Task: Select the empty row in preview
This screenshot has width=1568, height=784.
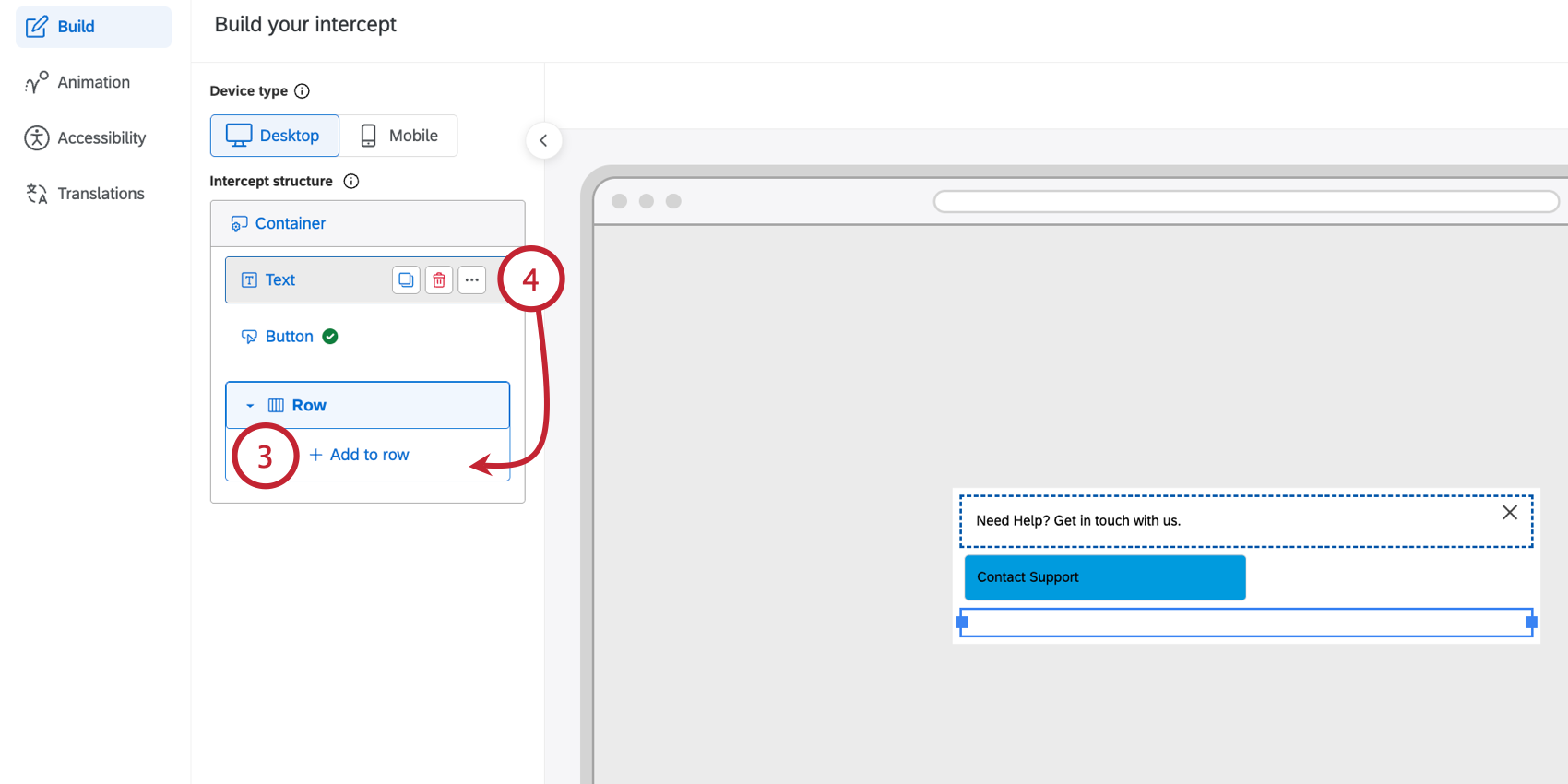Action: coord(1246,623)
